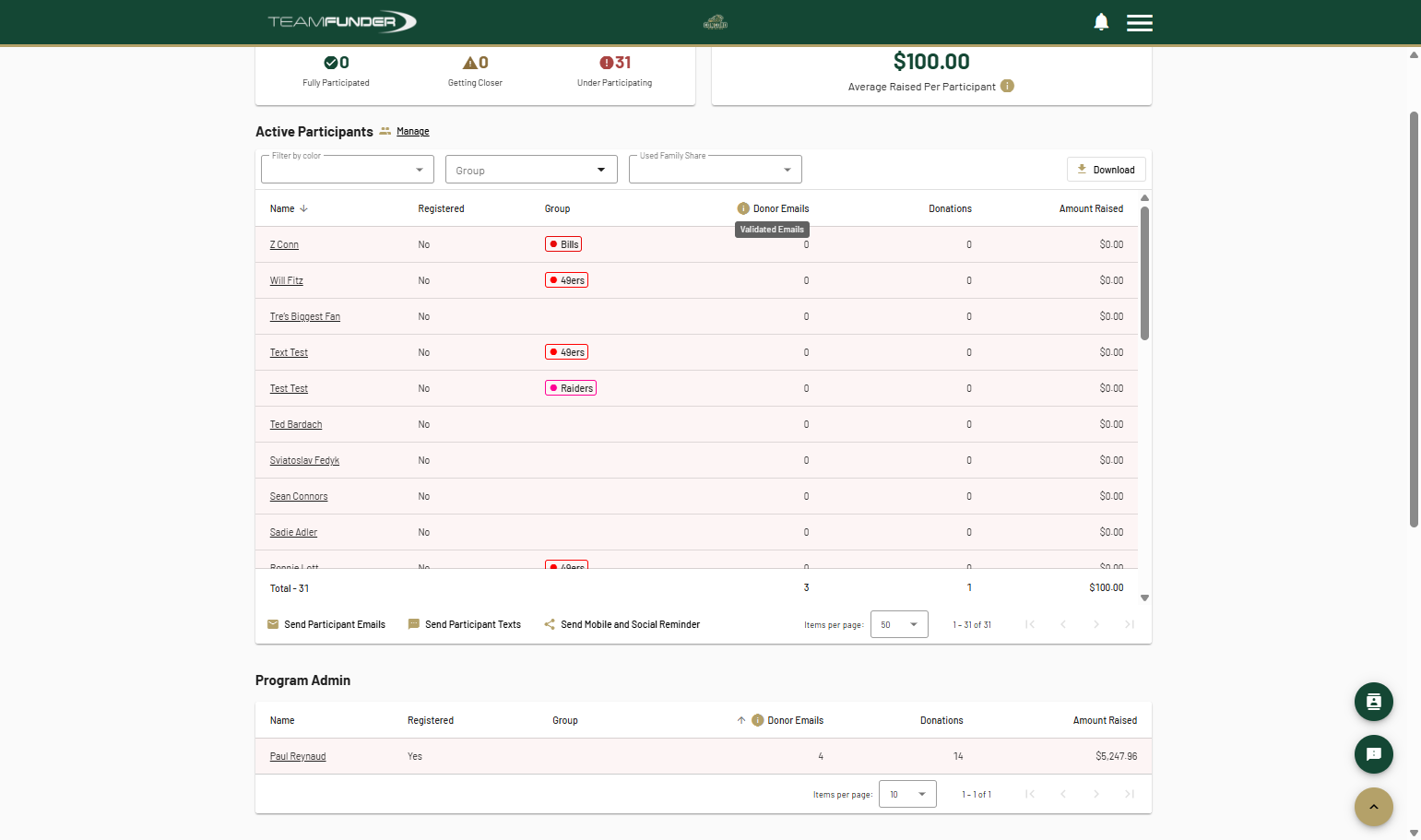Open participant Sviatoslav Fedyk

304,460
